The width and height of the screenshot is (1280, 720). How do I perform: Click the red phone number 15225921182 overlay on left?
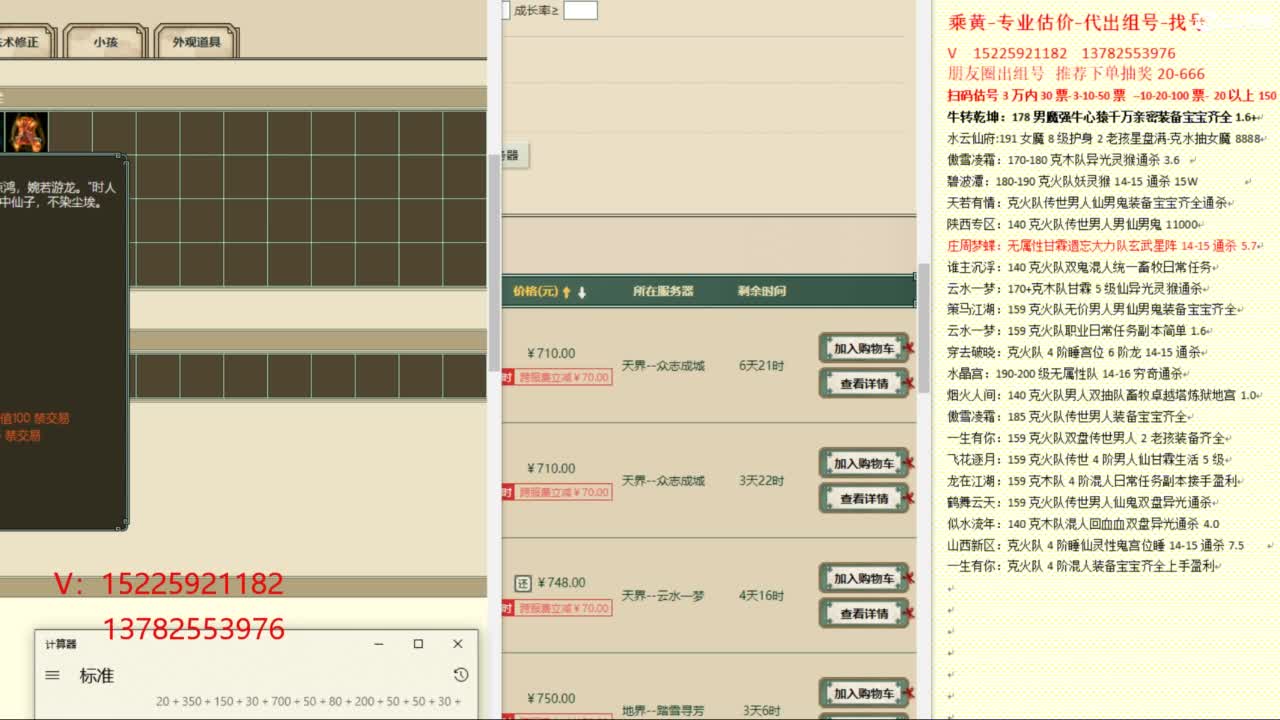[193, 584]
